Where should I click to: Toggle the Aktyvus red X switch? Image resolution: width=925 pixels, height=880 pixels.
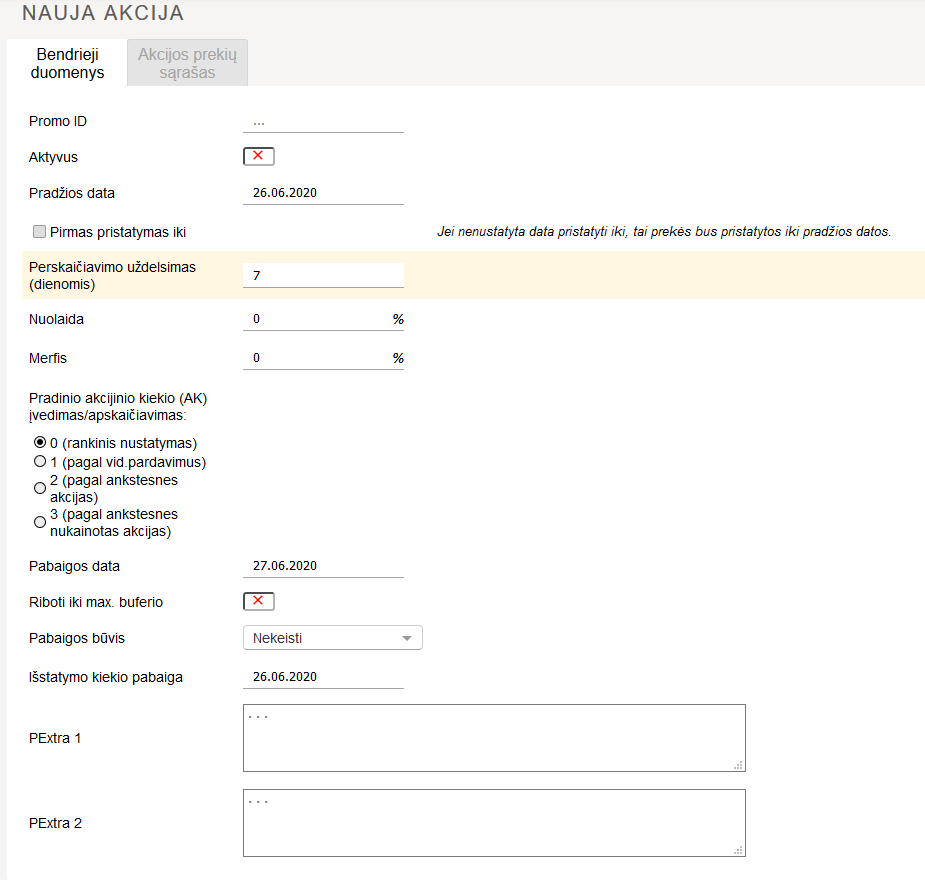tap(258, 156)
